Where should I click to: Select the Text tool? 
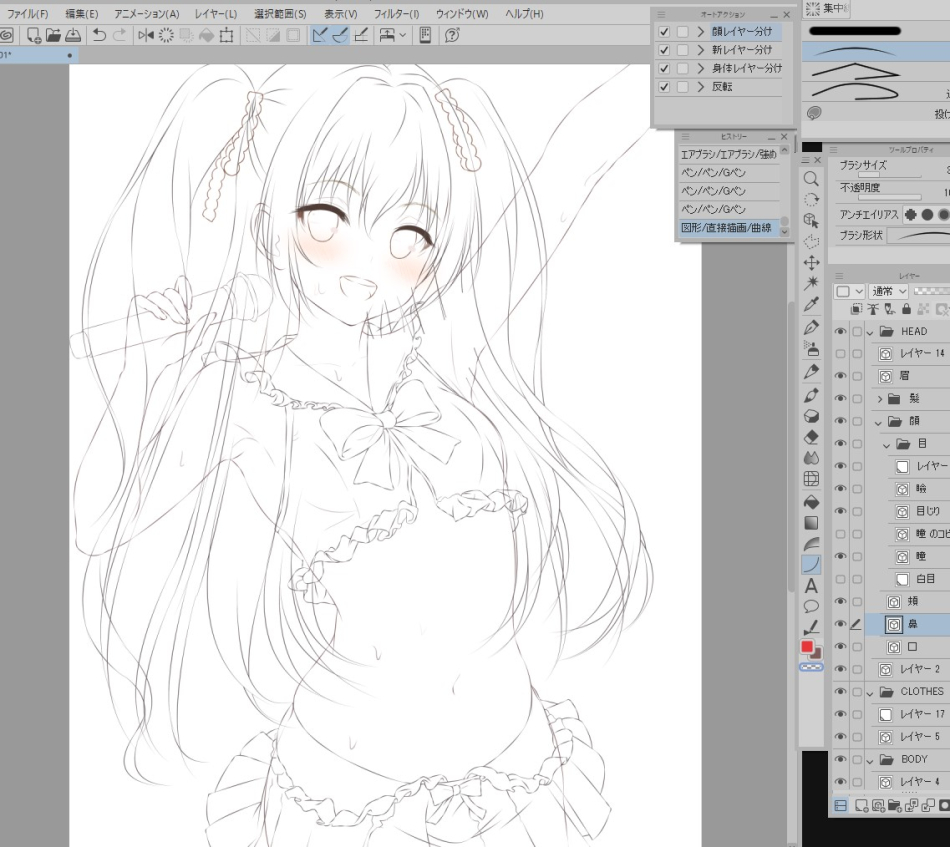811,586
